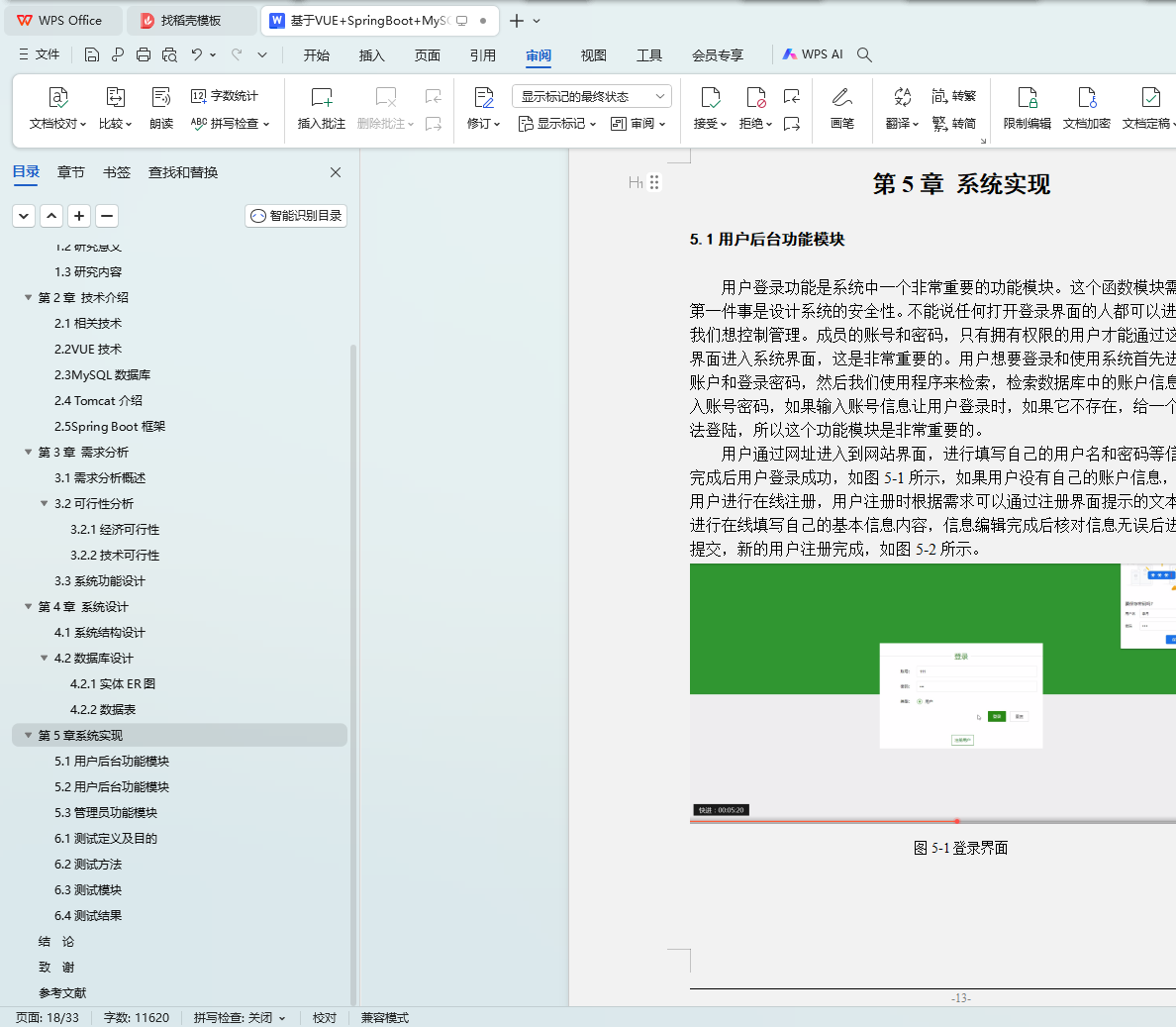1176x1027 pixels.
Task: Toggle 拼写检查 status dropdown in status bar
Action: point(240,1017)
